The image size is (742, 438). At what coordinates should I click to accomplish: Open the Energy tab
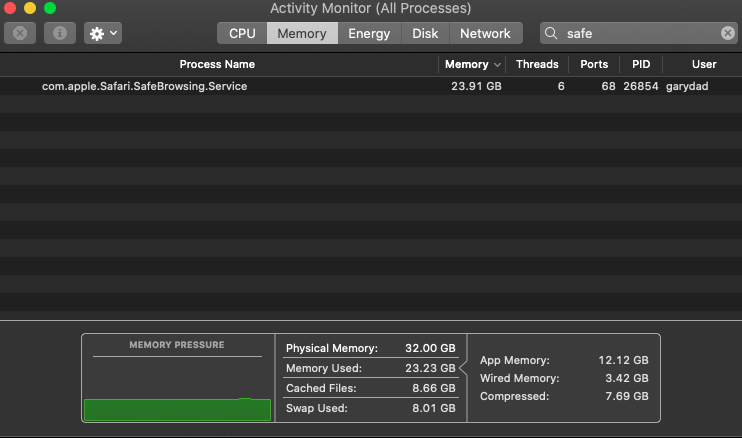pos(369,33)
